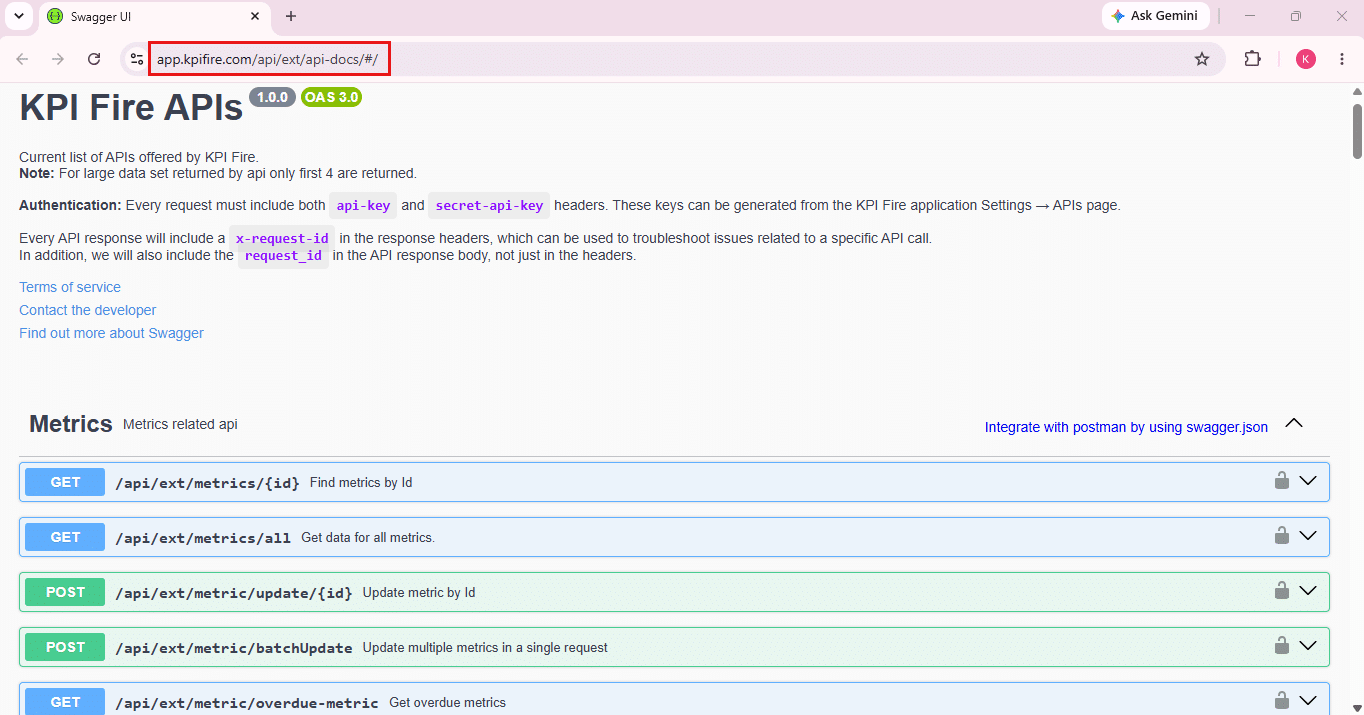The height and width of the screenshot is (715, 1364).
Task: Click the x-request-id code label
Action: [x=282, y=239]
